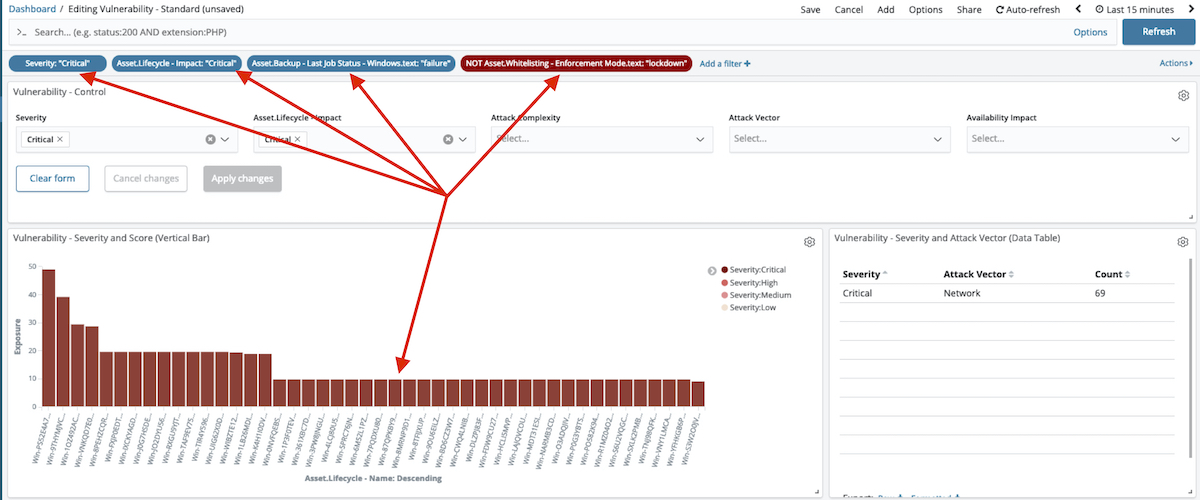This screenshot has width=1200, height=500.
Task: Toggle the NOT Asset.Whitelisting lockdown filter
Action: [x=577, y=63]
